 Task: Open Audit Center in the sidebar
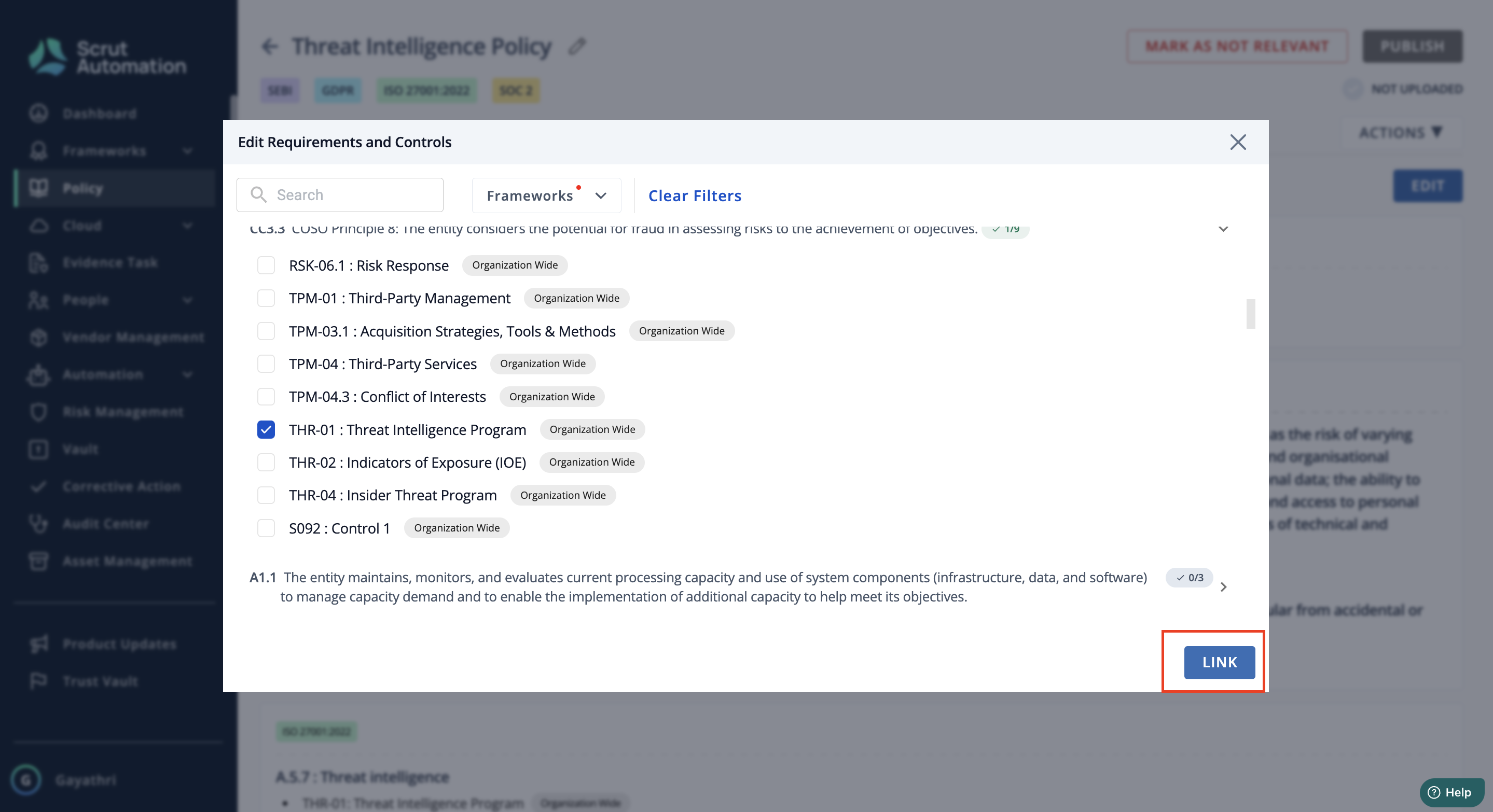pyautogui.click(x=105, y=524)
